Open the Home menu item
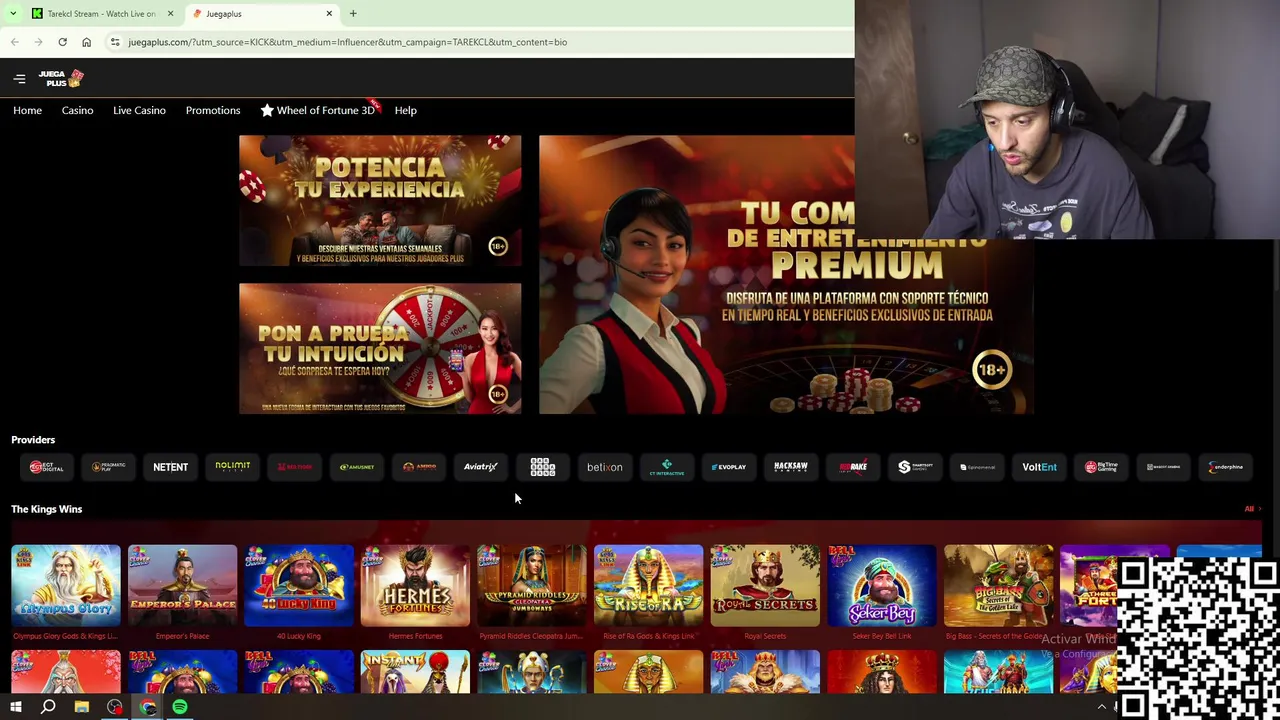The width and height of the screenshot is (1280, 720). point(27,110)
